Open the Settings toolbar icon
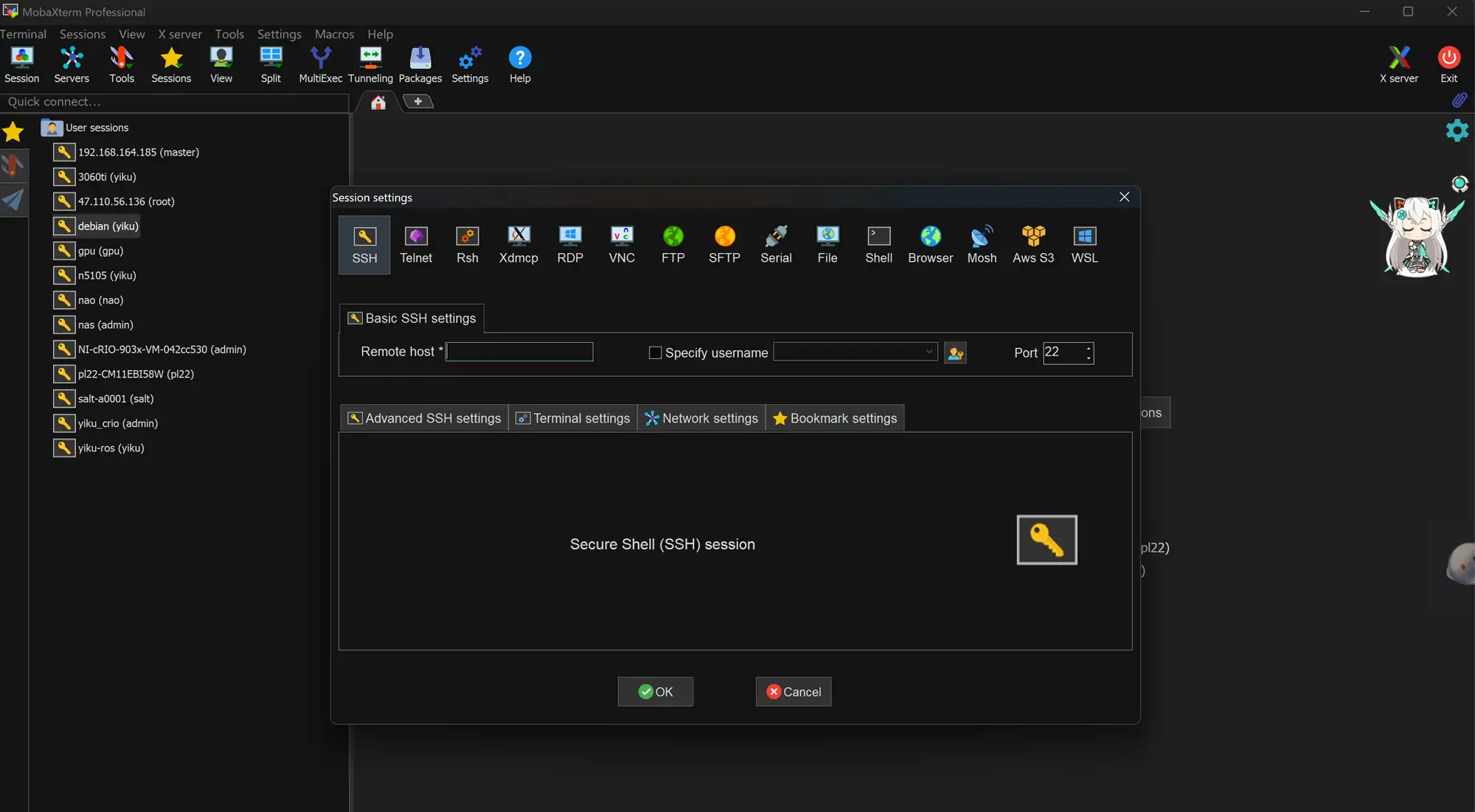Screen dimensions: 1475x812 [470, 65]
